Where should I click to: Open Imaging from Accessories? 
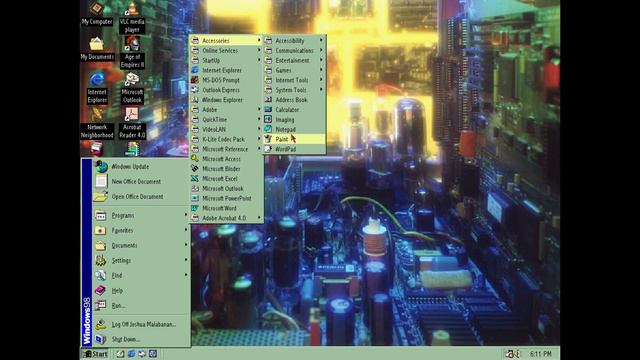point(294,120)
